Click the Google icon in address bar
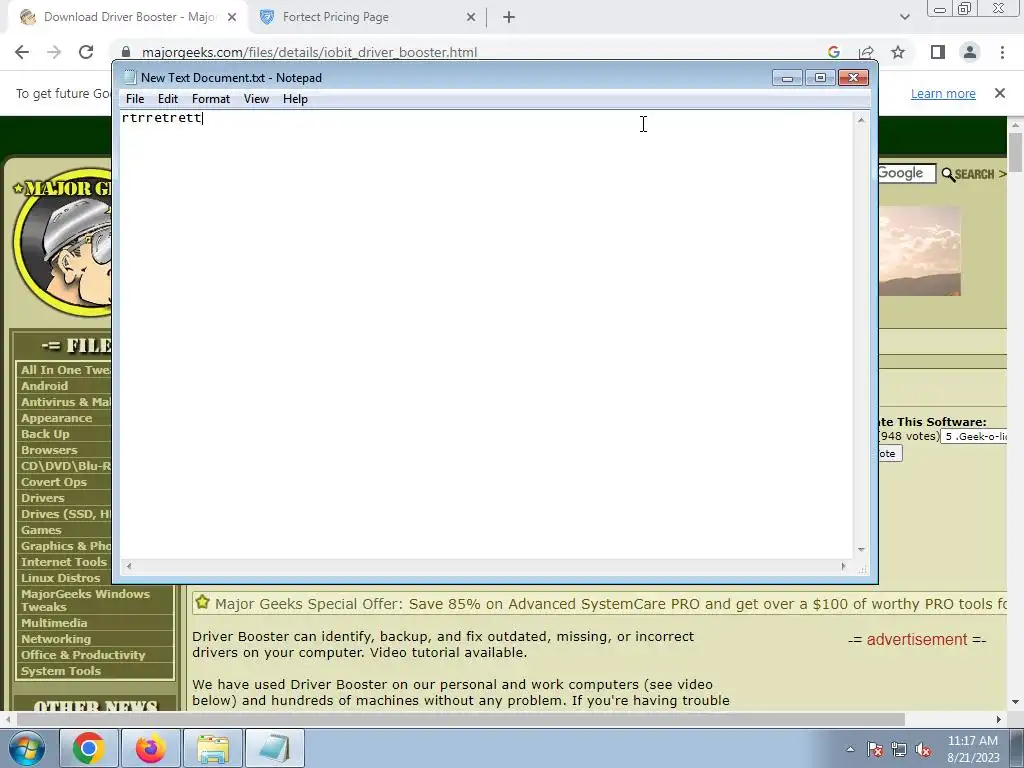 coord(833,52)
